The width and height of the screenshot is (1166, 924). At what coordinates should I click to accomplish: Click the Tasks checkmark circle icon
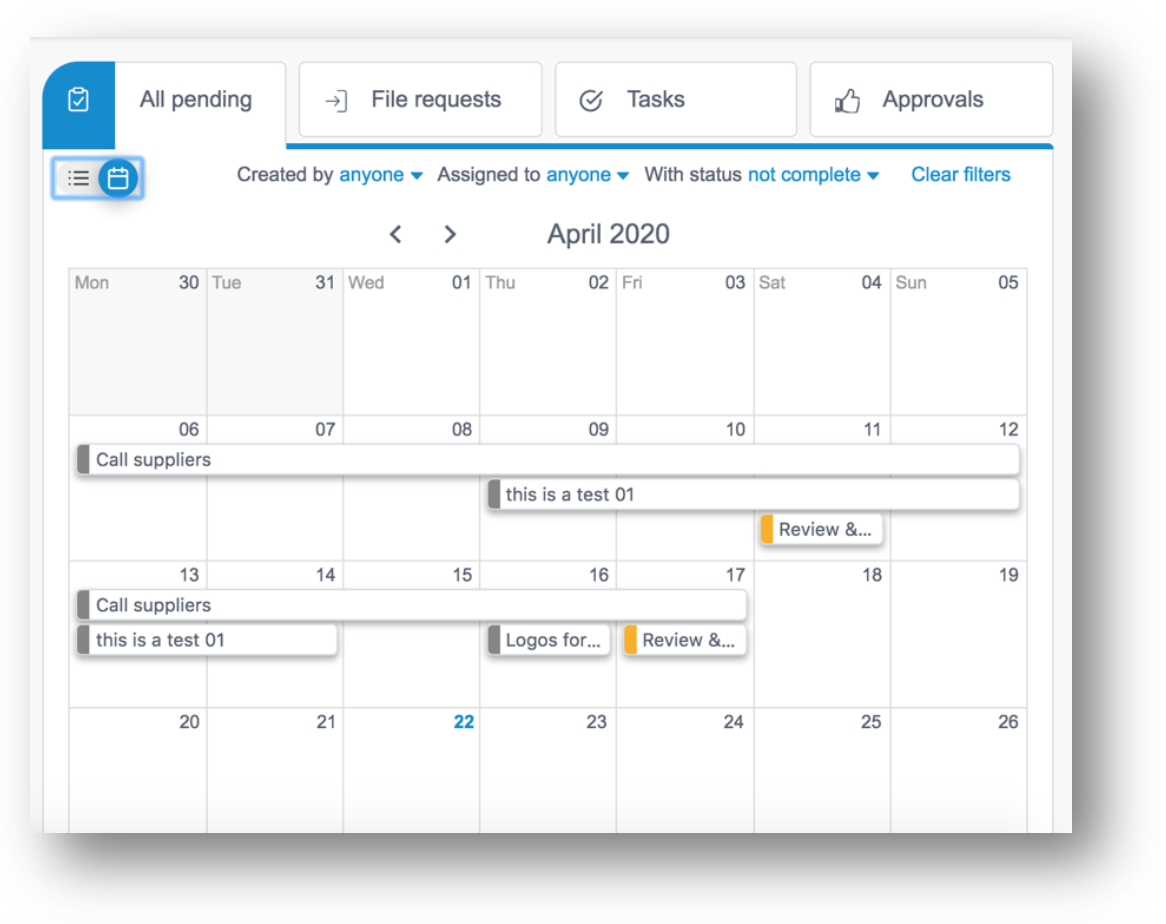pos(591,100)
